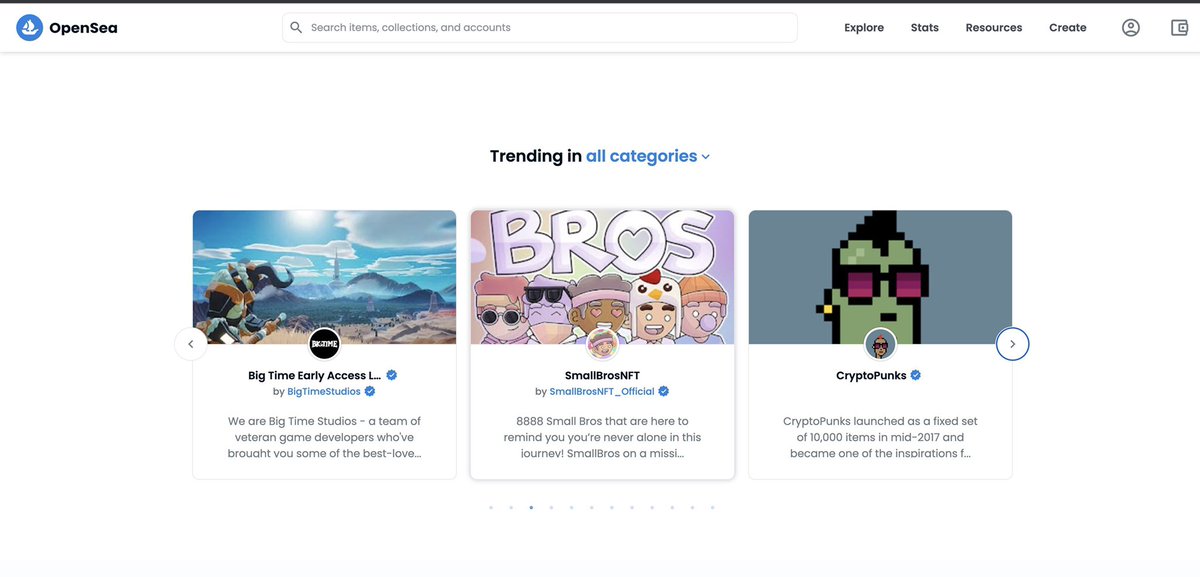Click the CryptoPunks round collection avatar
1200x577 pixels.
point(880,344)
